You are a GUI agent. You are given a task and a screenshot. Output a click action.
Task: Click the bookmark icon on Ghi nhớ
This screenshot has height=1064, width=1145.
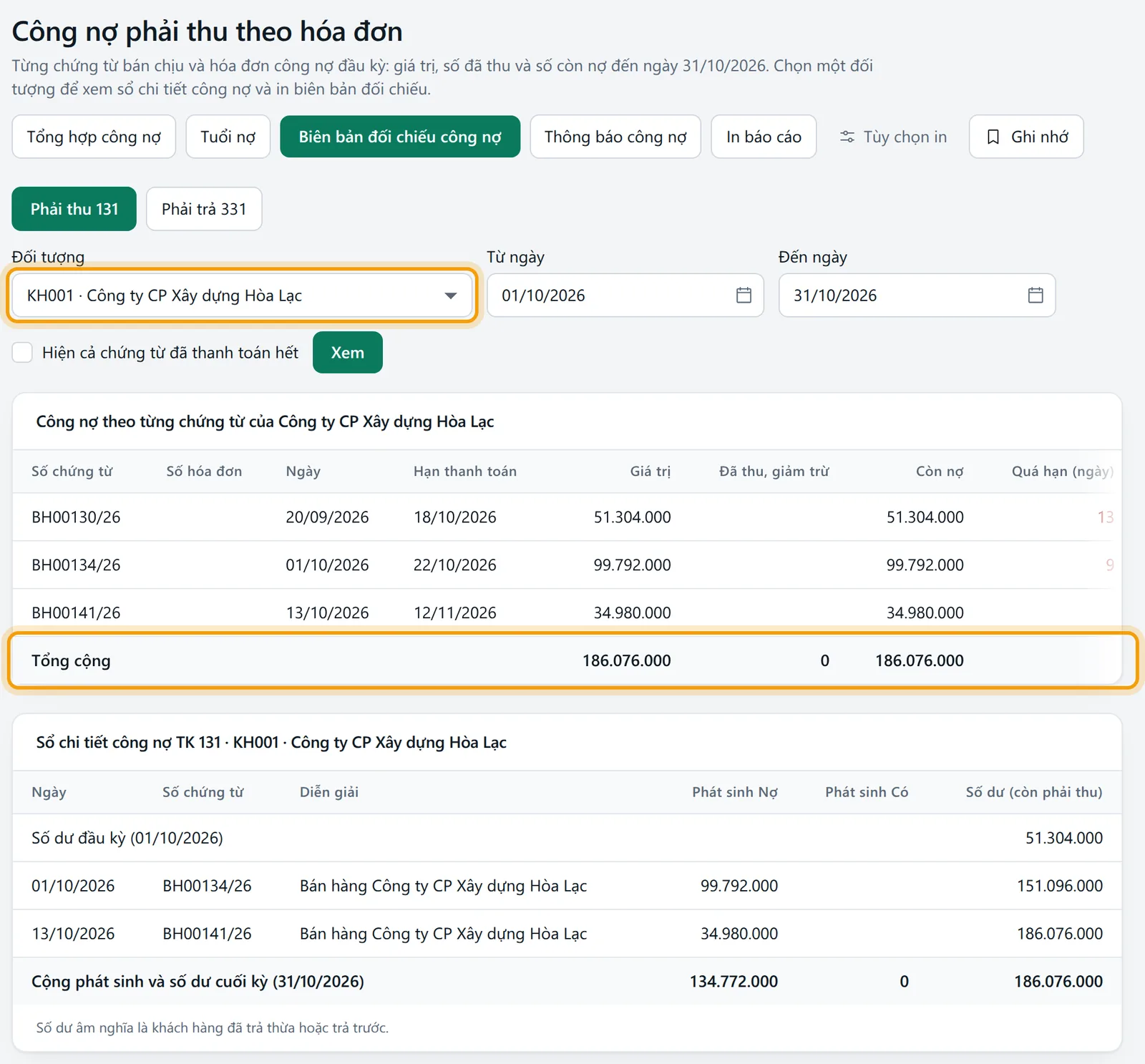(993, 137)
